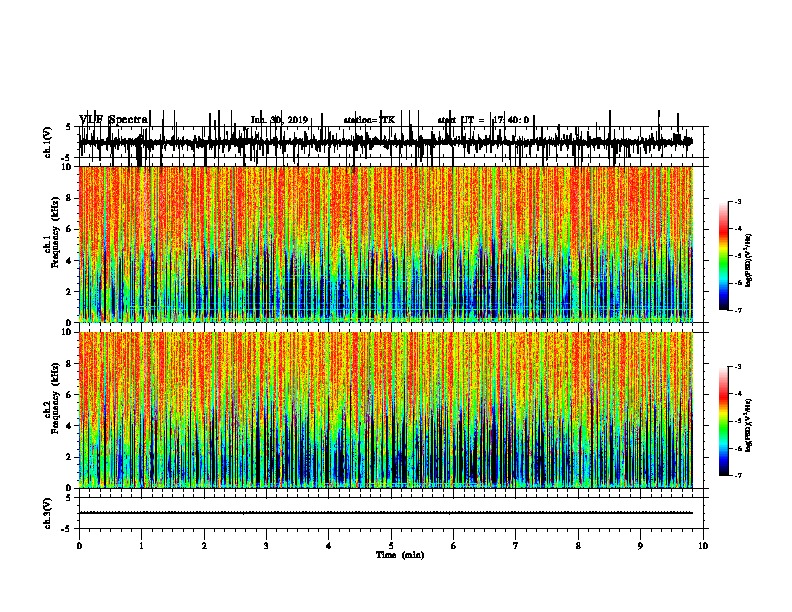Click the "6" kHz tick on ch.1 frequency axis
This screenshot has height=612, width=792.
[x=69, y=229]
